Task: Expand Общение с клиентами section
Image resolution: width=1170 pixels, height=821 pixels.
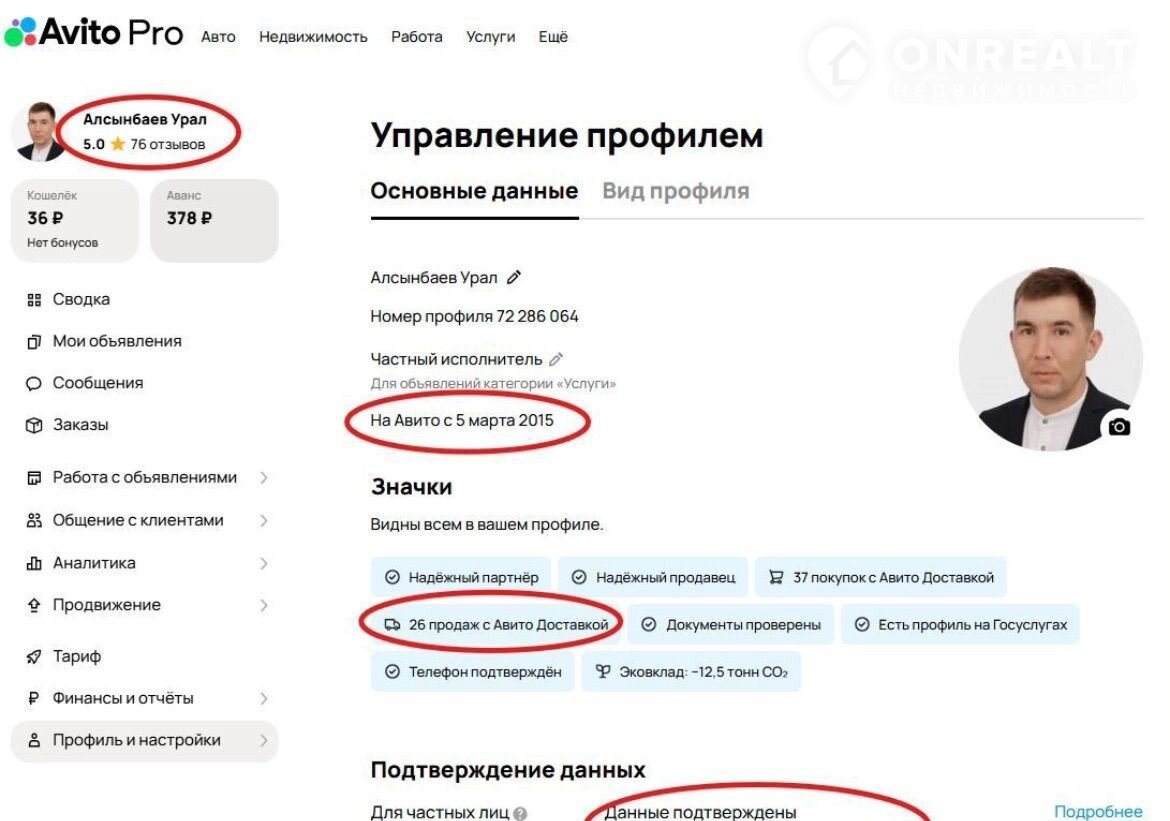Action: (x=264, y=521)
